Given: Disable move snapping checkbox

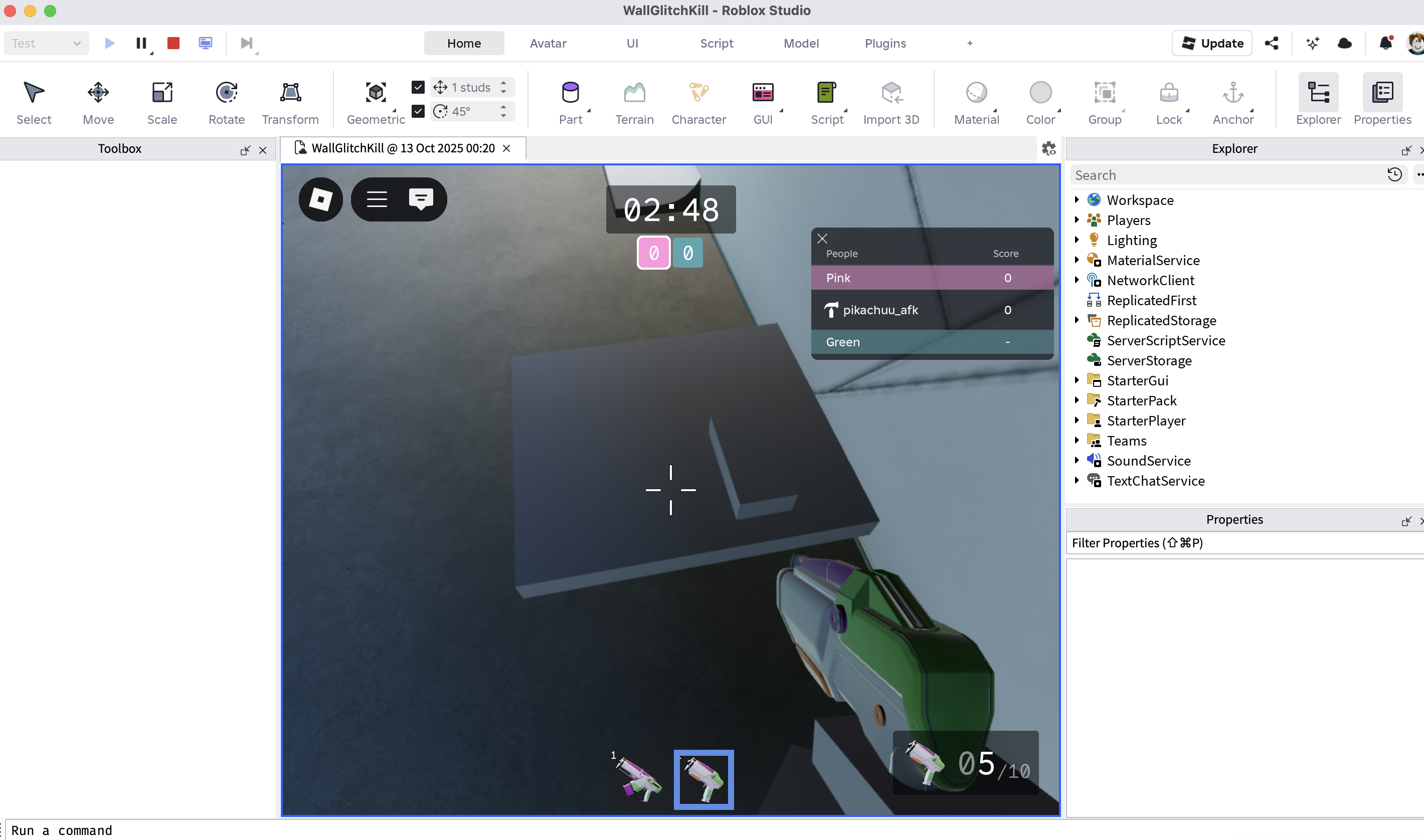Looking at the screenshot, I should coord(418,87).
